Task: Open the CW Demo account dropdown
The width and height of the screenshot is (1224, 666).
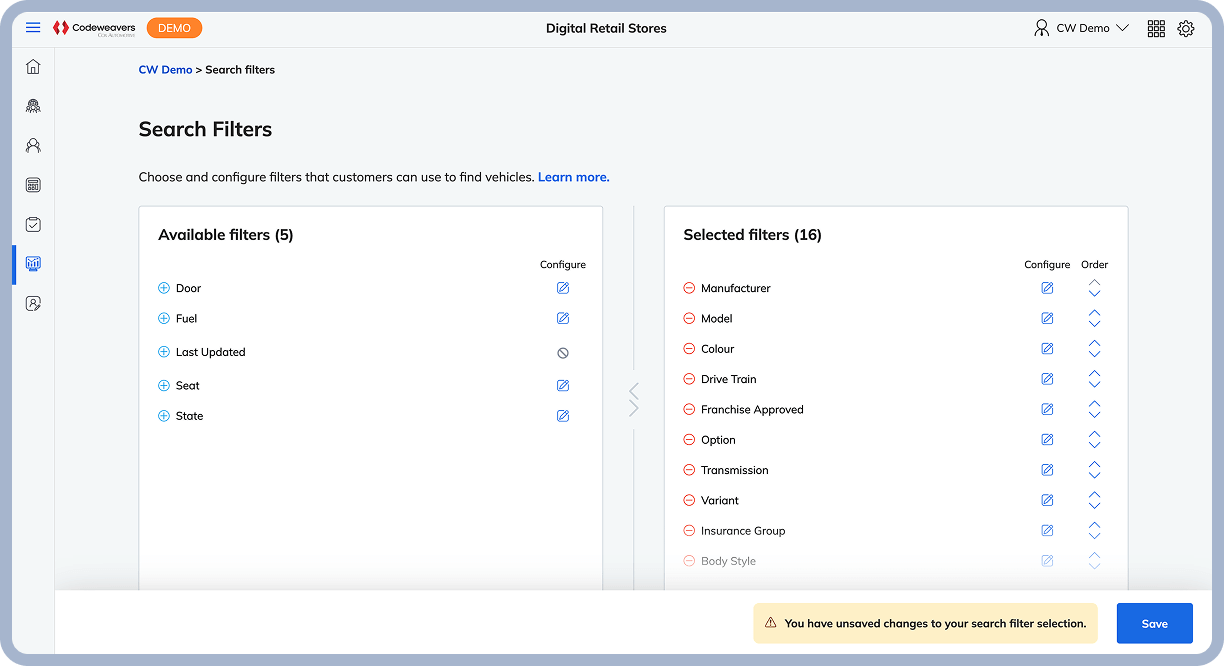Action: 1082,28
